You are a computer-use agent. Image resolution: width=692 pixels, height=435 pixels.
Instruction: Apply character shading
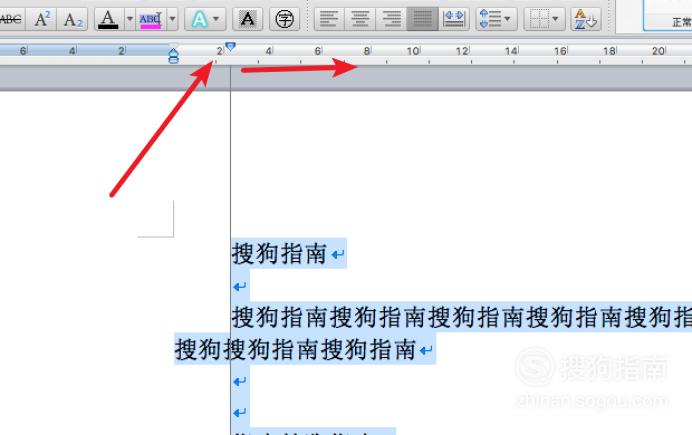[248, 19]
